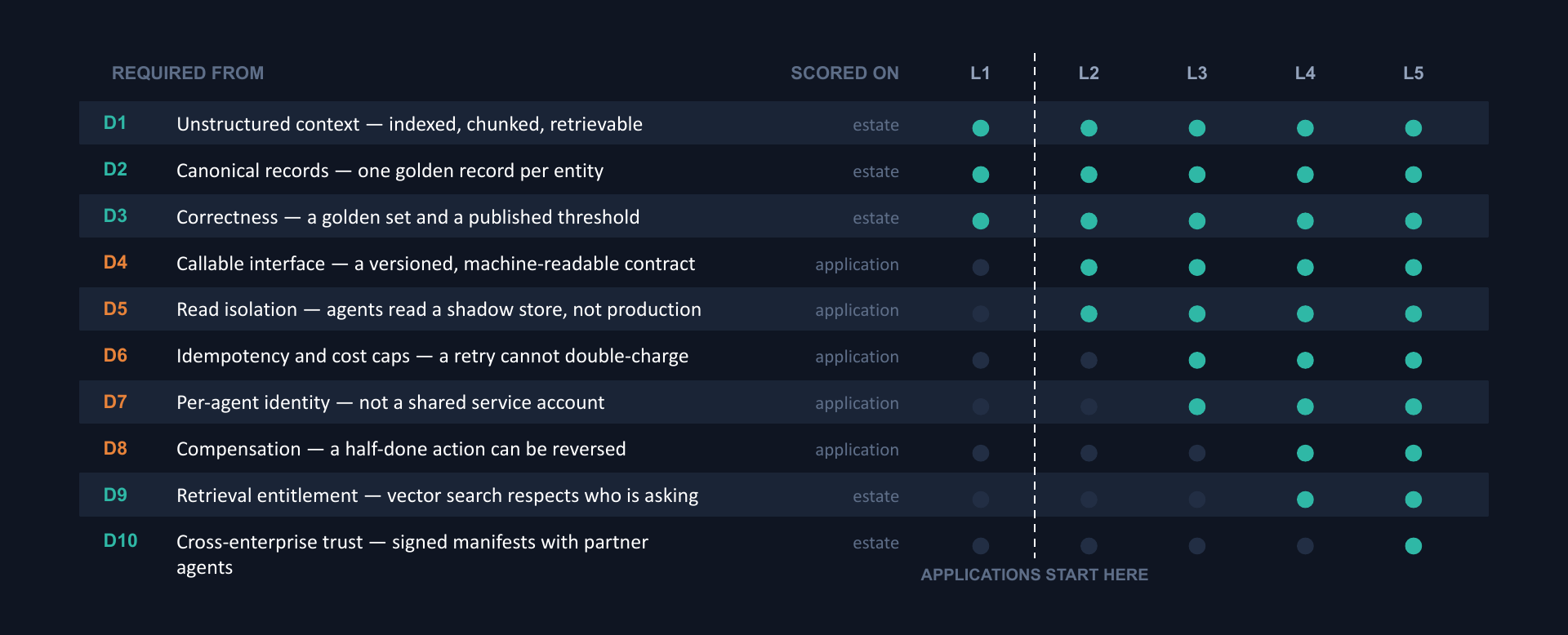The width and height of the screenshot is (1568, 635).
Task: Click the D10 row identifier
Action: [120, 541]
